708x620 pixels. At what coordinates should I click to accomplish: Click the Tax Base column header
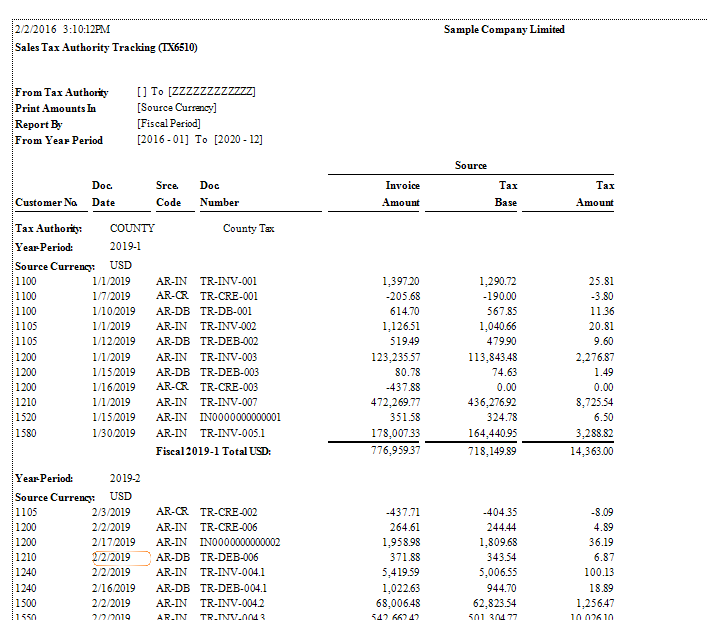[x=506, y=194]
